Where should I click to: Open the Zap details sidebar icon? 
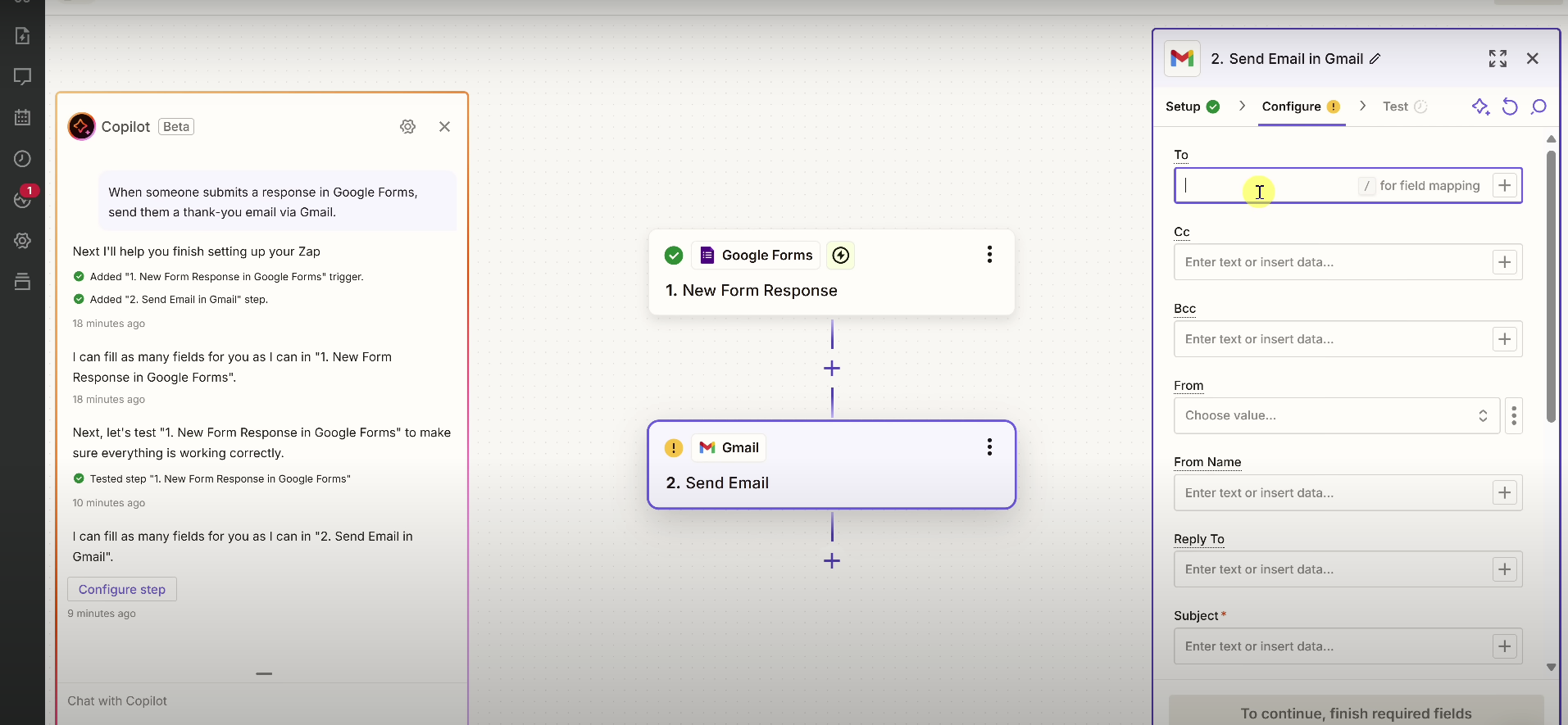tap(23, 35)
